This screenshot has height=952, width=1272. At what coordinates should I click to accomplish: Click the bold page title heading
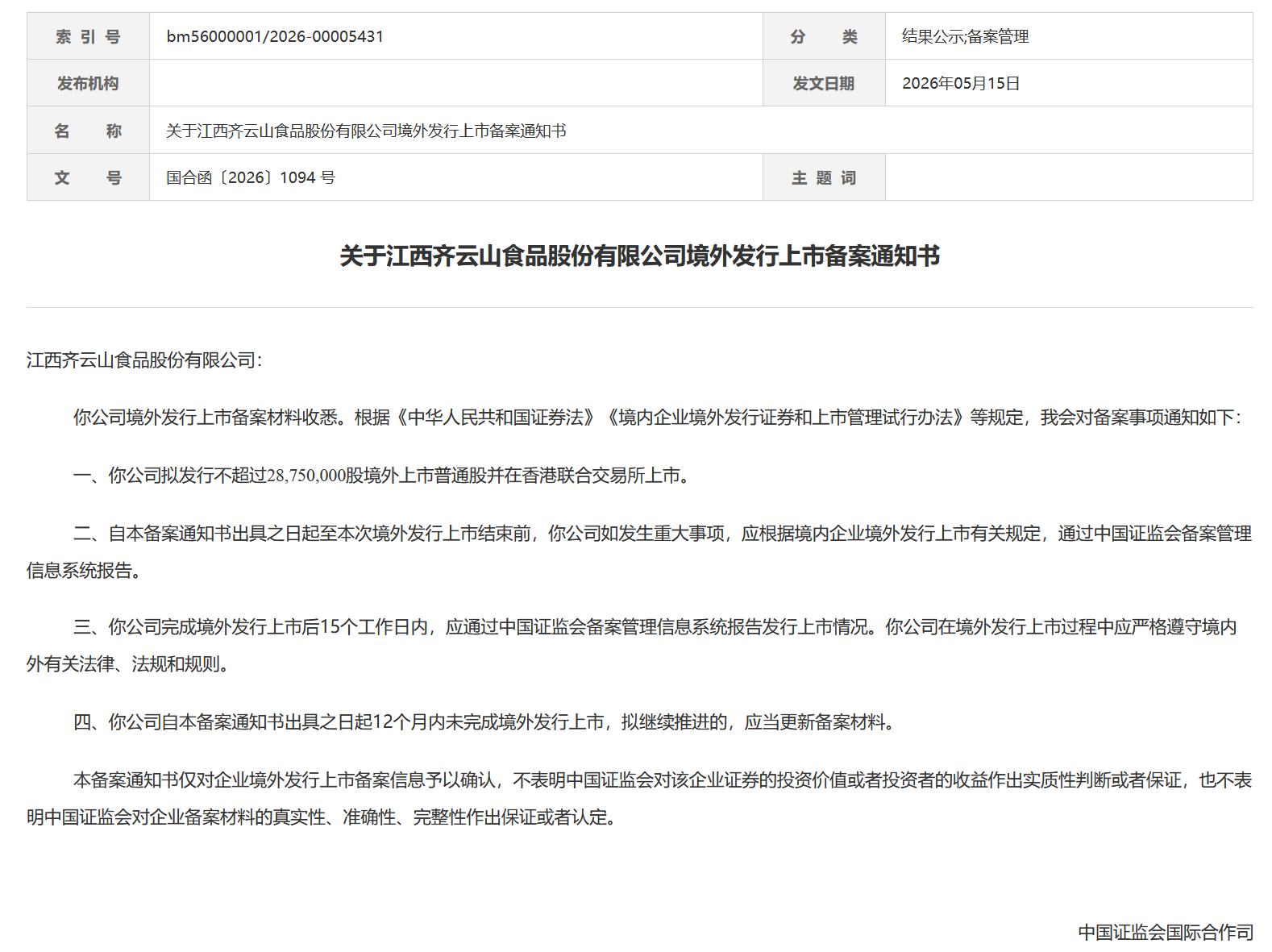coord(639,256)
